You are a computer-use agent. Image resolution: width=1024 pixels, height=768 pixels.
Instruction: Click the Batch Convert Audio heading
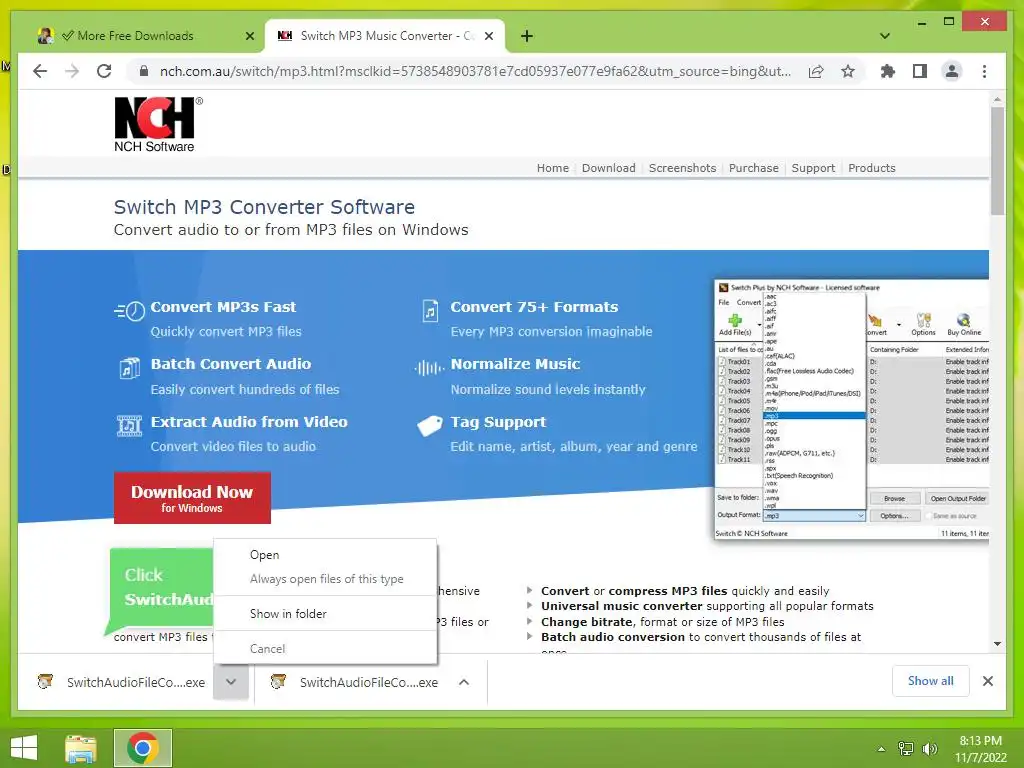tap(231, 364)
